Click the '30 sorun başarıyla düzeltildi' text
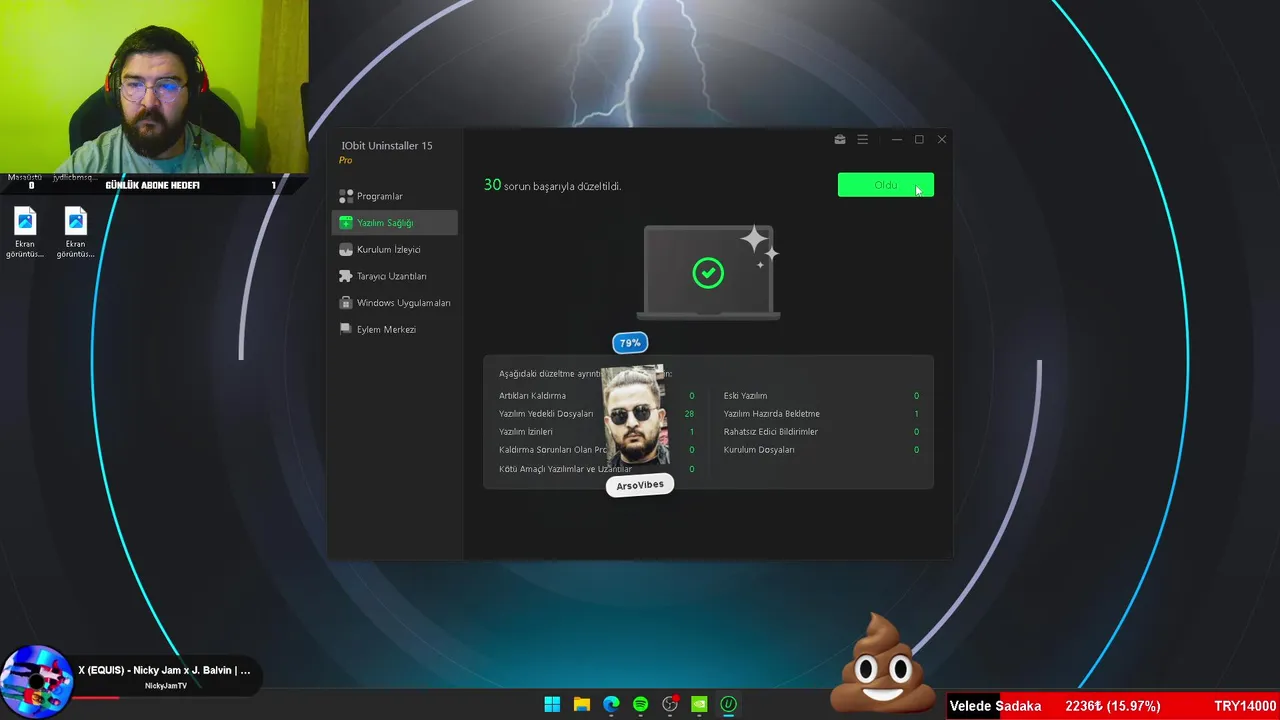Image resolution: width=1280 pixels, height=720 pixels. 553,185
